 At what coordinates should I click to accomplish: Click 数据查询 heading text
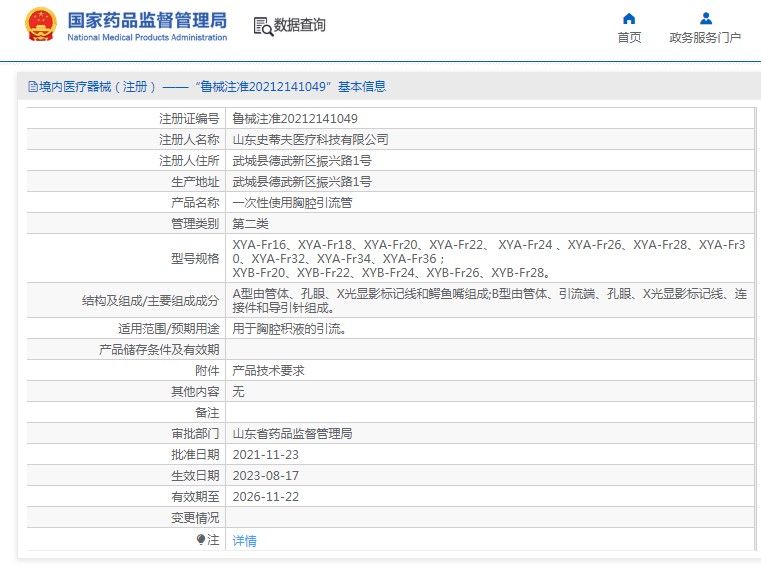tap(299, 25)
